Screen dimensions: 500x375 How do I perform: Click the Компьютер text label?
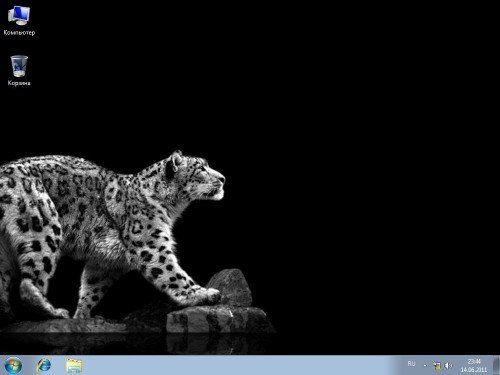pos(19,33)
